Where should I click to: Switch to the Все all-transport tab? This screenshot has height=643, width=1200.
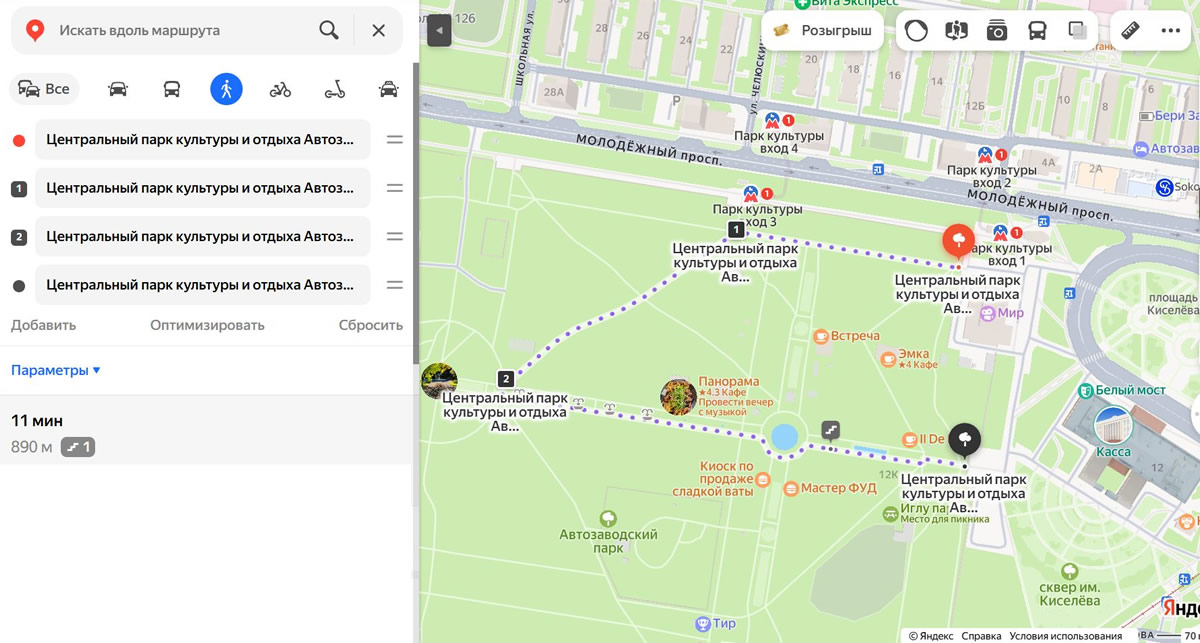tap(45, 89)
